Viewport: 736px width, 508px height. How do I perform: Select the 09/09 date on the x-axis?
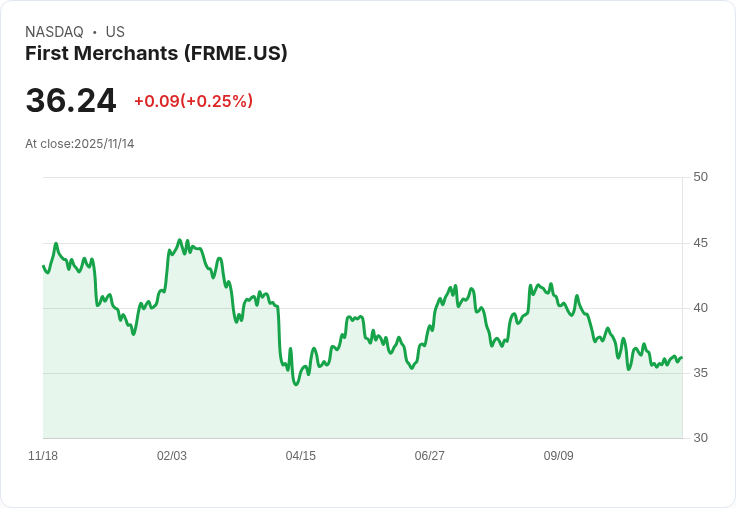(x=559, y=456)
